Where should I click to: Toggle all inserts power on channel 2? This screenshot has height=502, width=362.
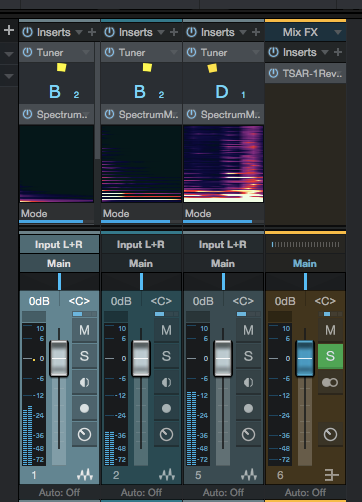pyautogui.click(x=109, y=32)
